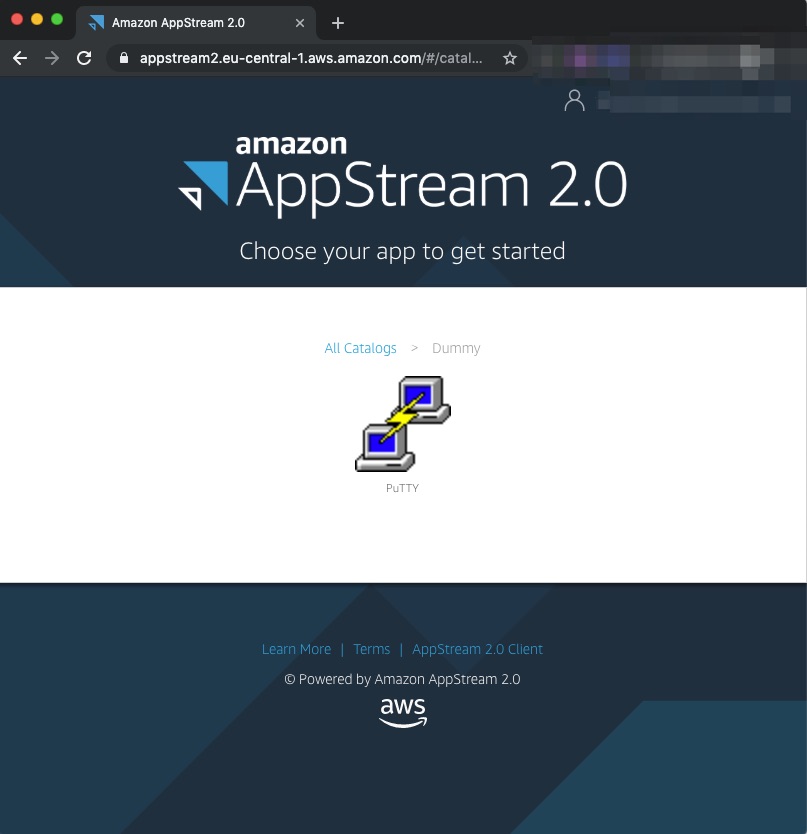Click inside the browser address bar

pyautogui.click(x=300, y=58)
